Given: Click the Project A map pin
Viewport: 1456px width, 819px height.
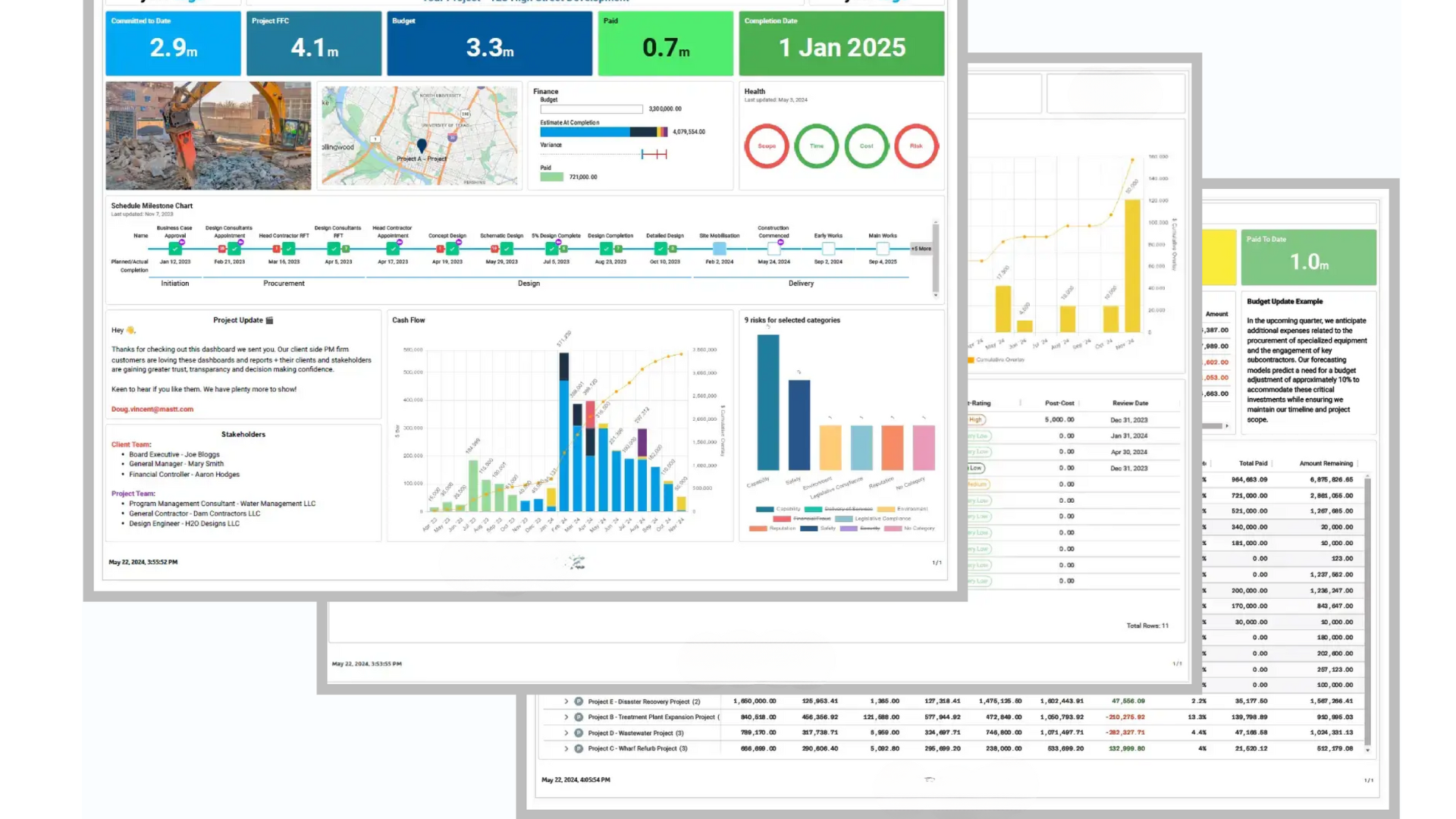Looking at the screenshot, I should [x=422, y=146].
